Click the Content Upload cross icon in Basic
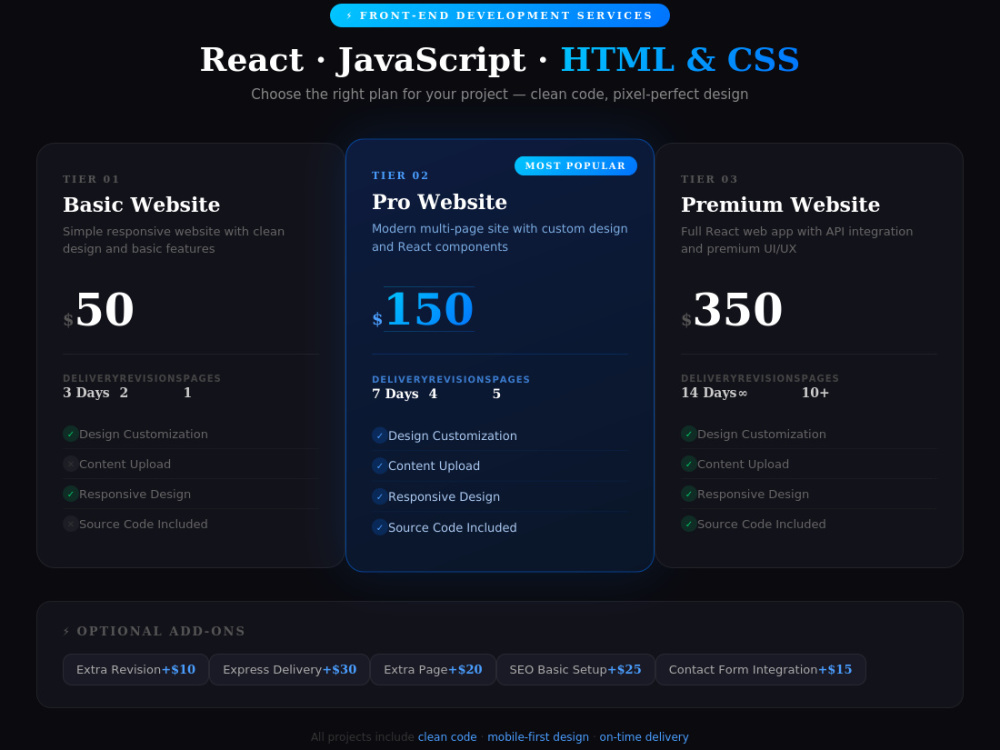This screenshot has height=750, width=1000. coord(71,464)
